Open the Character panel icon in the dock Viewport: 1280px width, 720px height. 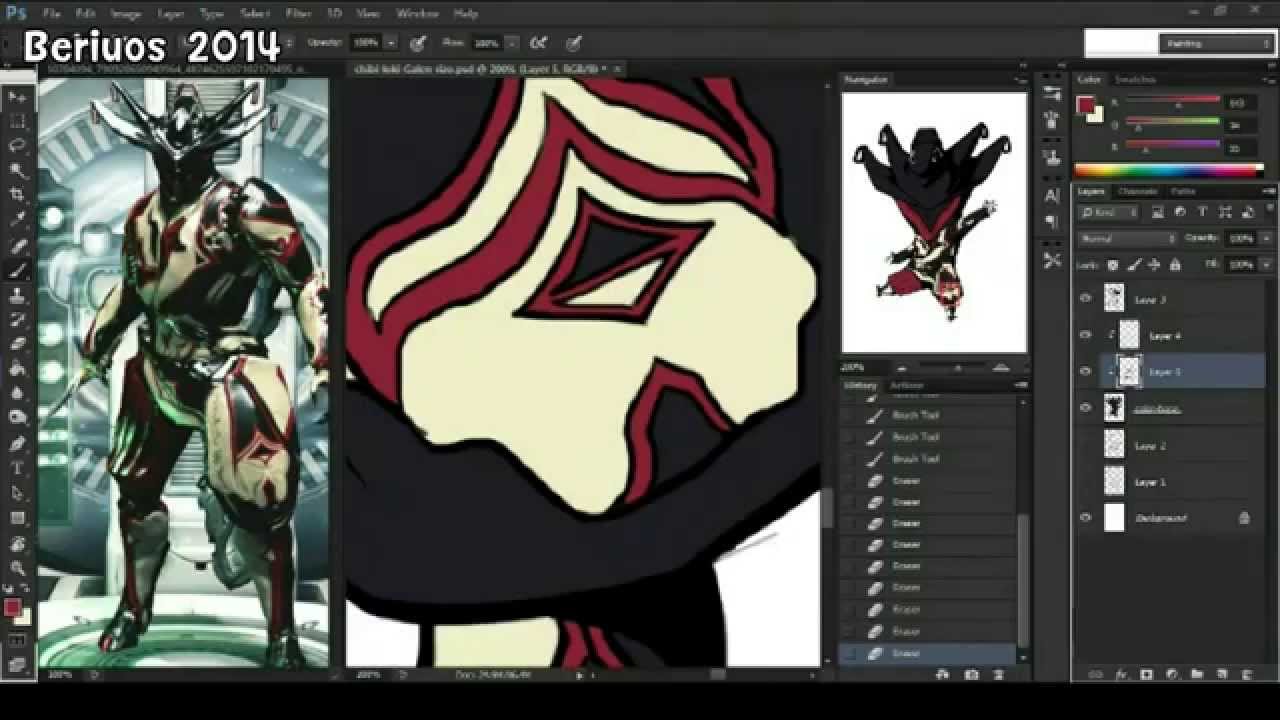click(x=1052, y=196)
